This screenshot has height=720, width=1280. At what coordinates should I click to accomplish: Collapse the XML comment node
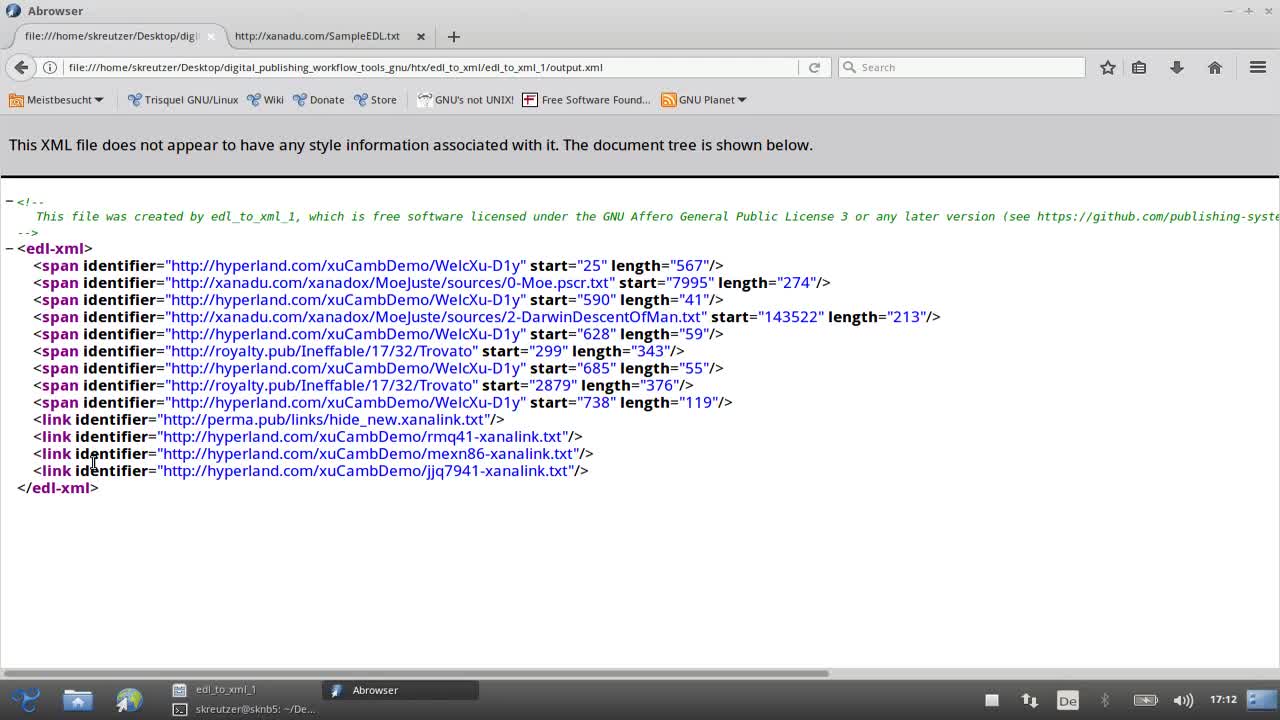9,201
